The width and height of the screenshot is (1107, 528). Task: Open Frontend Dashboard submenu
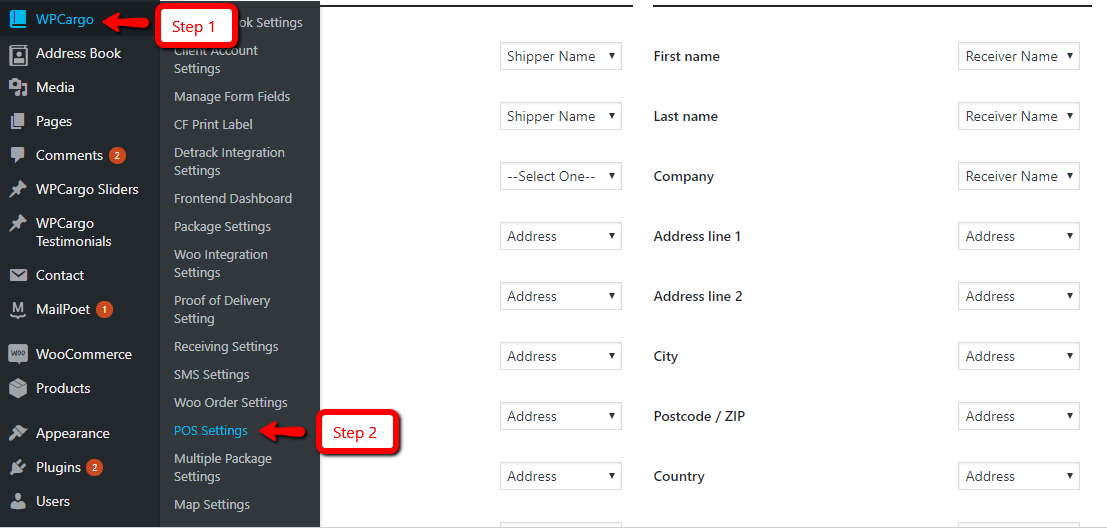coord(232,198)
